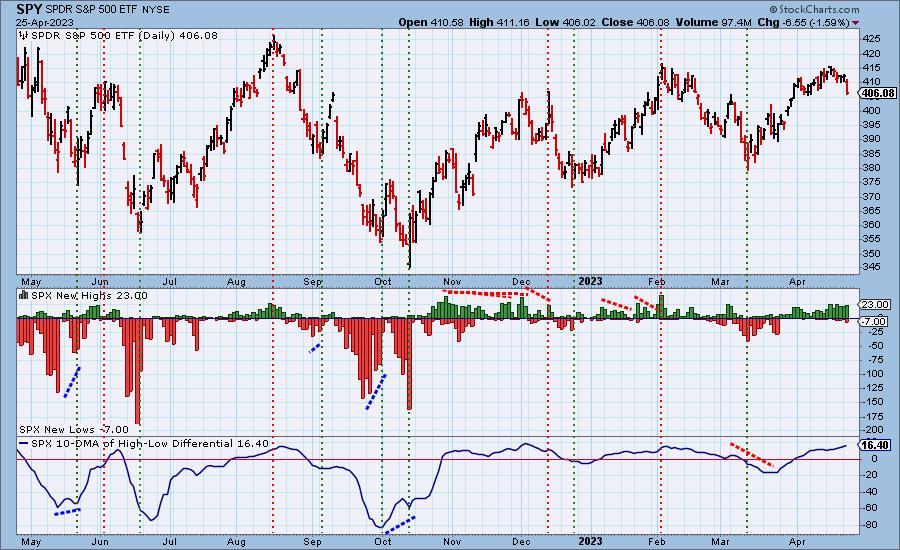The width and height of the screenshot is (900, 550).
Task: Click the Low 406.02 value
Action: pyautogui.click(x=565, y=22)
